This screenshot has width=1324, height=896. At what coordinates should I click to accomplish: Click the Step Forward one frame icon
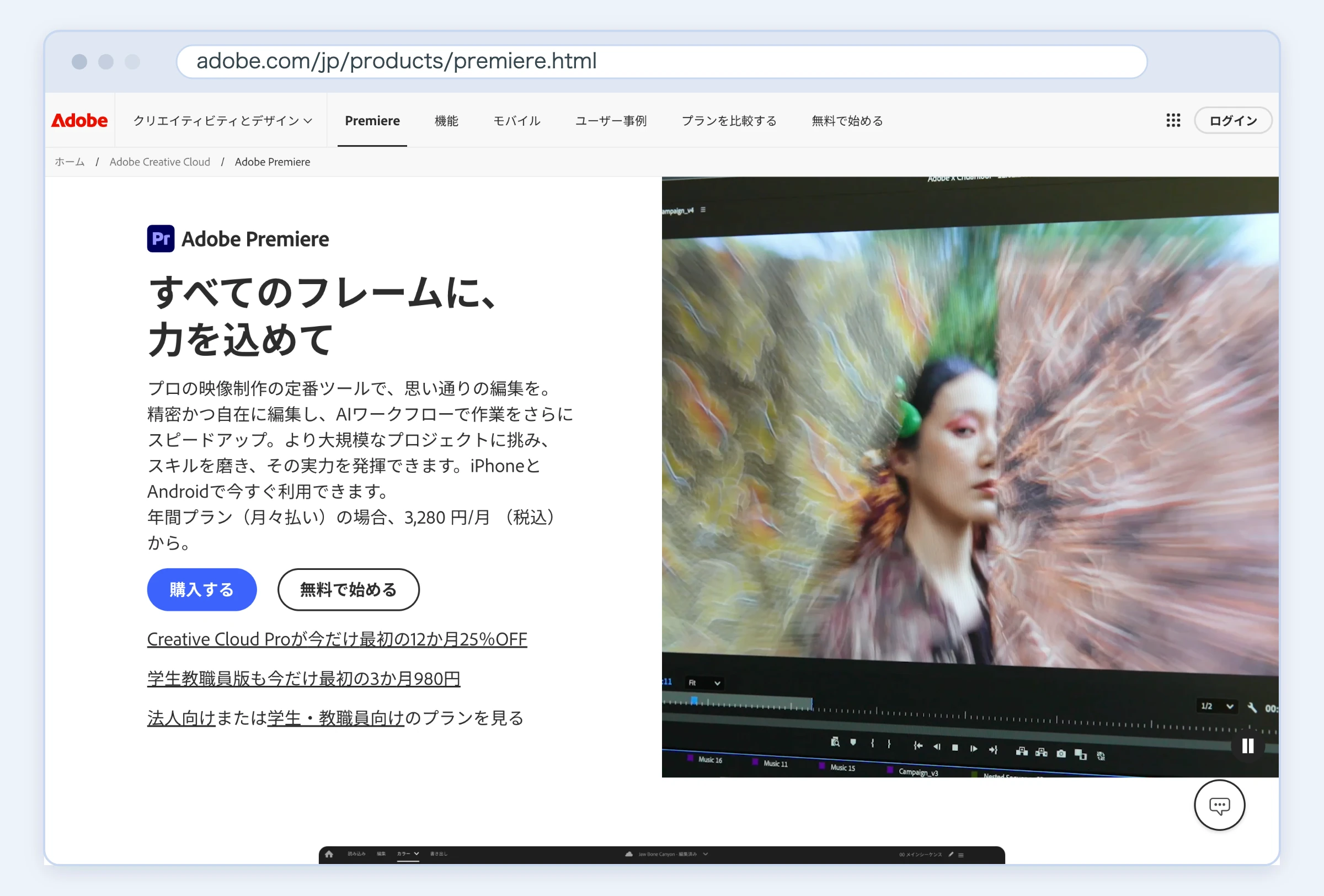(x=974, y=749)
